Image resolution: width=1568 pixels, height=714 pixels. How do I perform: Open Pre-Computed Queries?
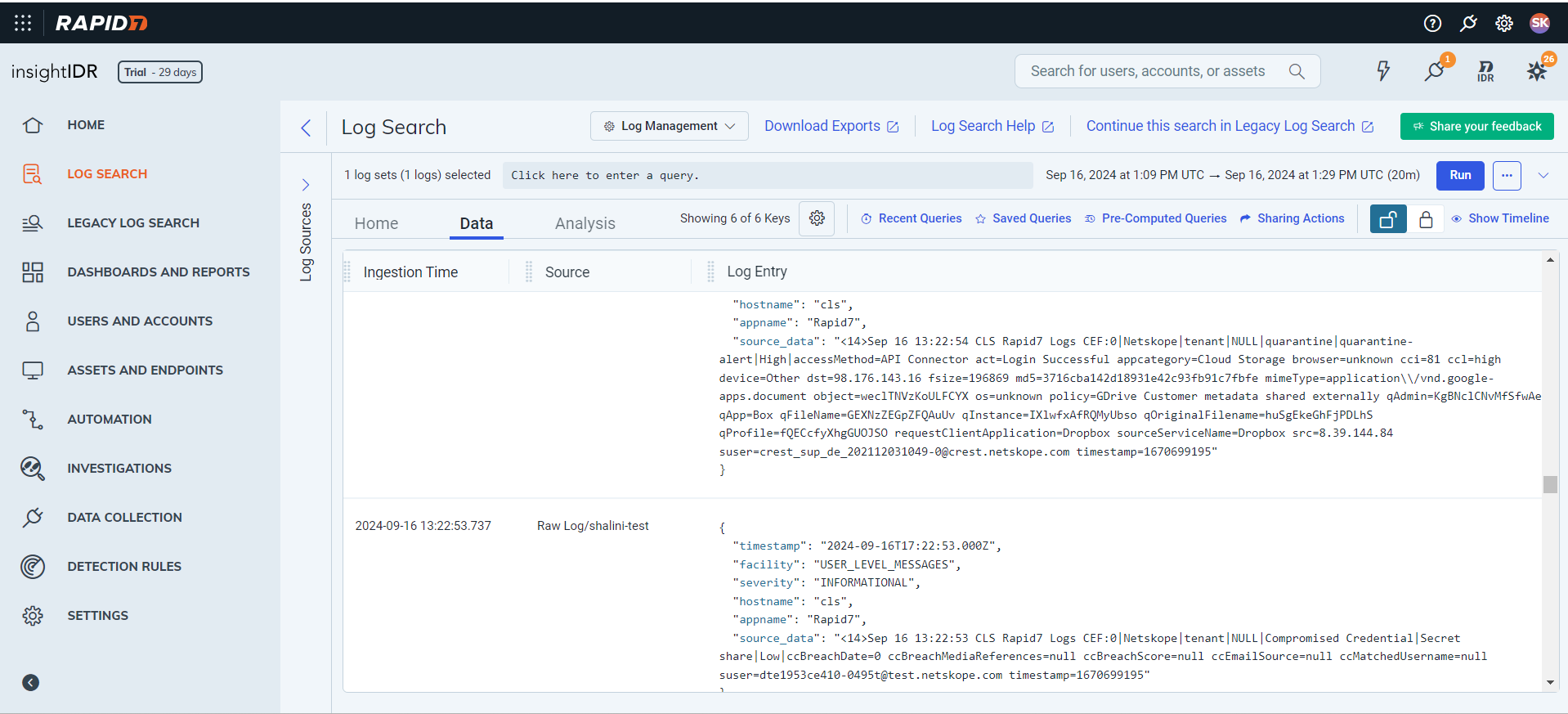(x=1156, y=218)
